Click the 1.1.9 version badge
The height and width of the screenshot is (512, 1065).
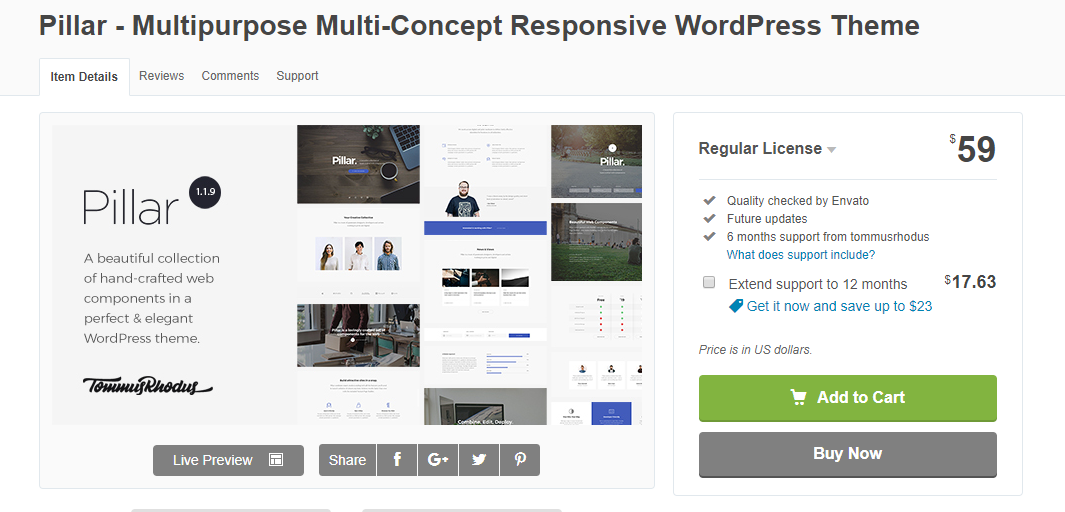click(x=205, y=192)
